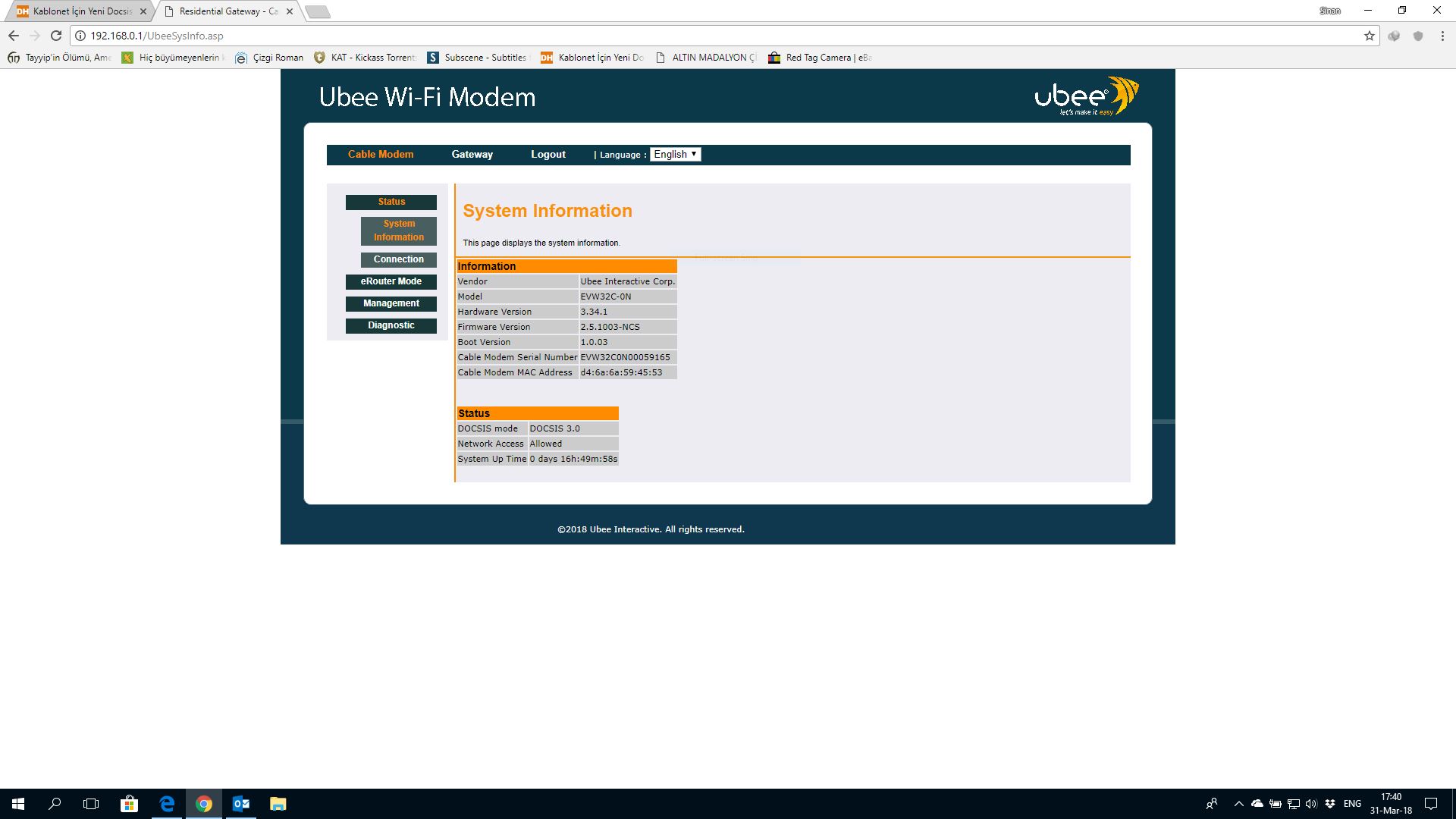Click the Status sidebar button

(391, 202)
